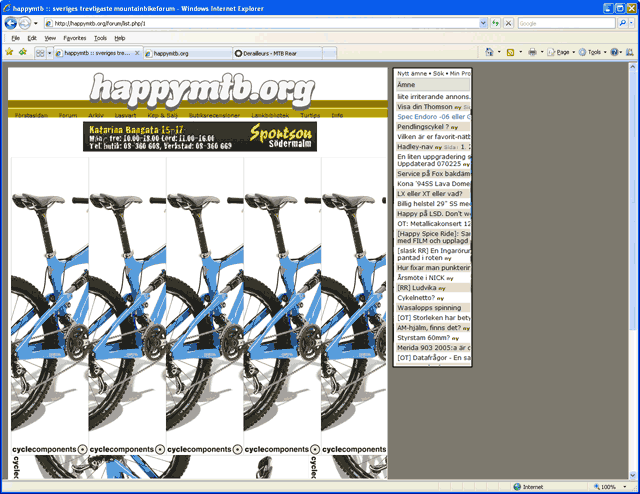Switch to the 'happymtb :: sveriges tre...' tab
The height and width of the screenshot is (494, 640).
97,53
